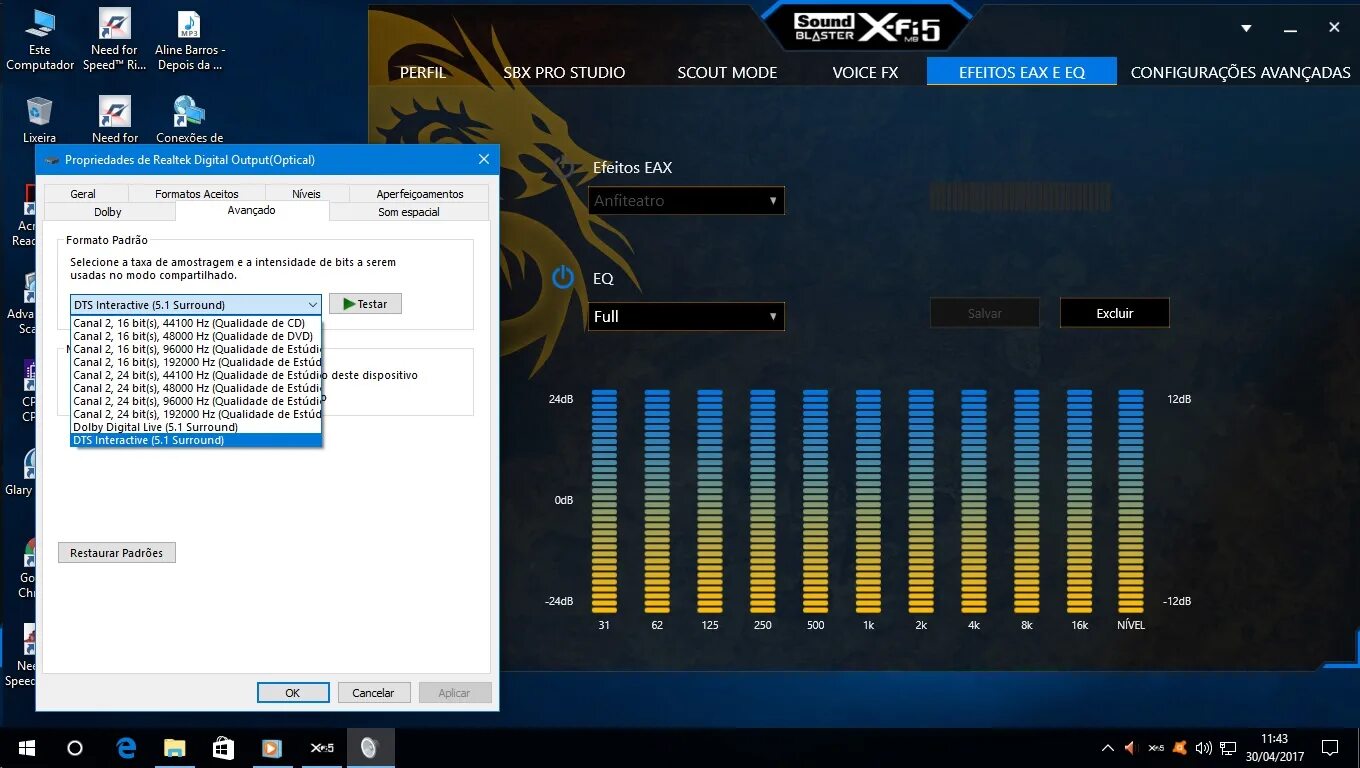Adjust the 250 Hz EQ band slider
The height and width of the screenshot is (768, 1360).
click(763, 501)
